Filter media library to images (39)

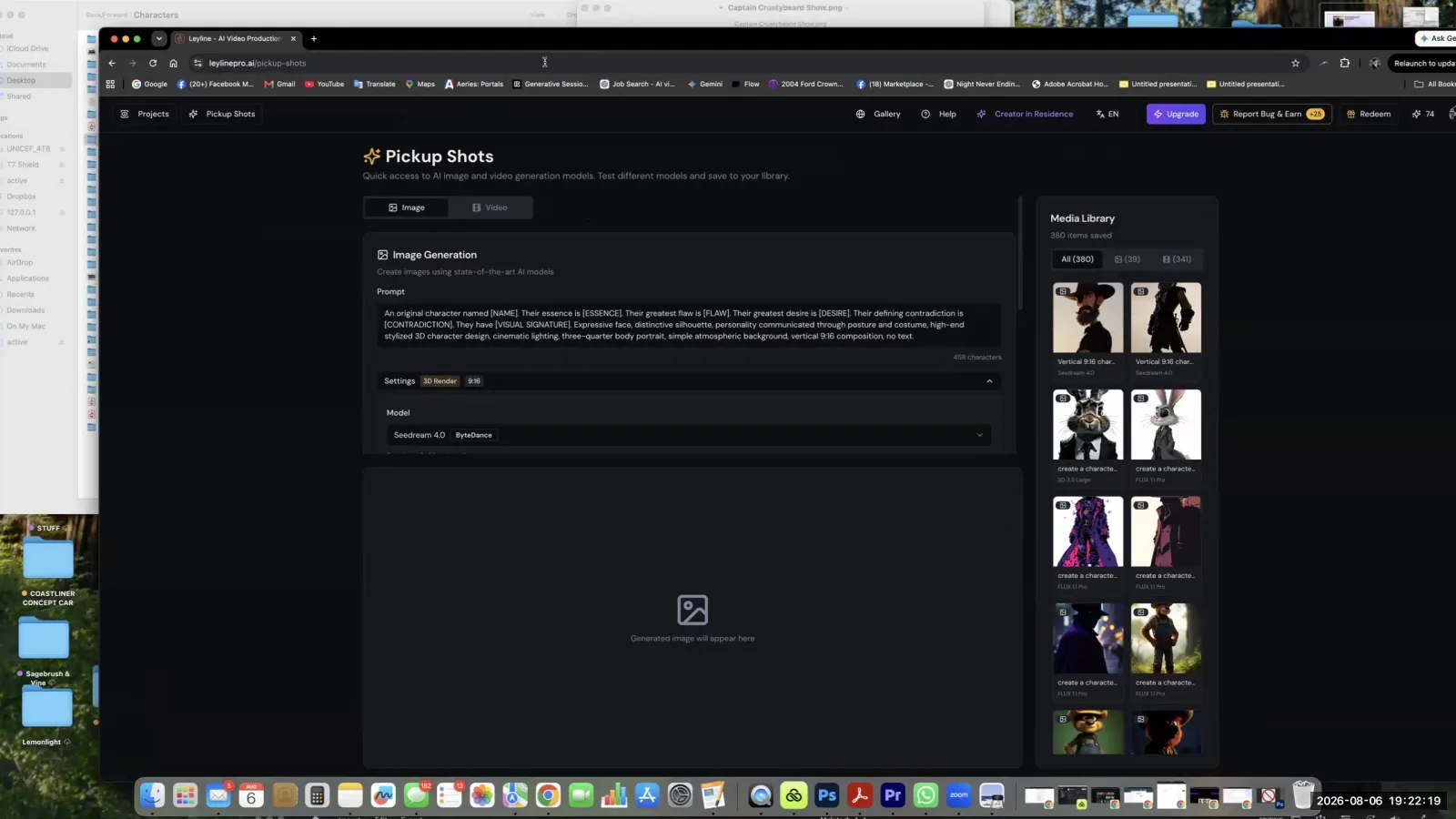click(1127, 259)
